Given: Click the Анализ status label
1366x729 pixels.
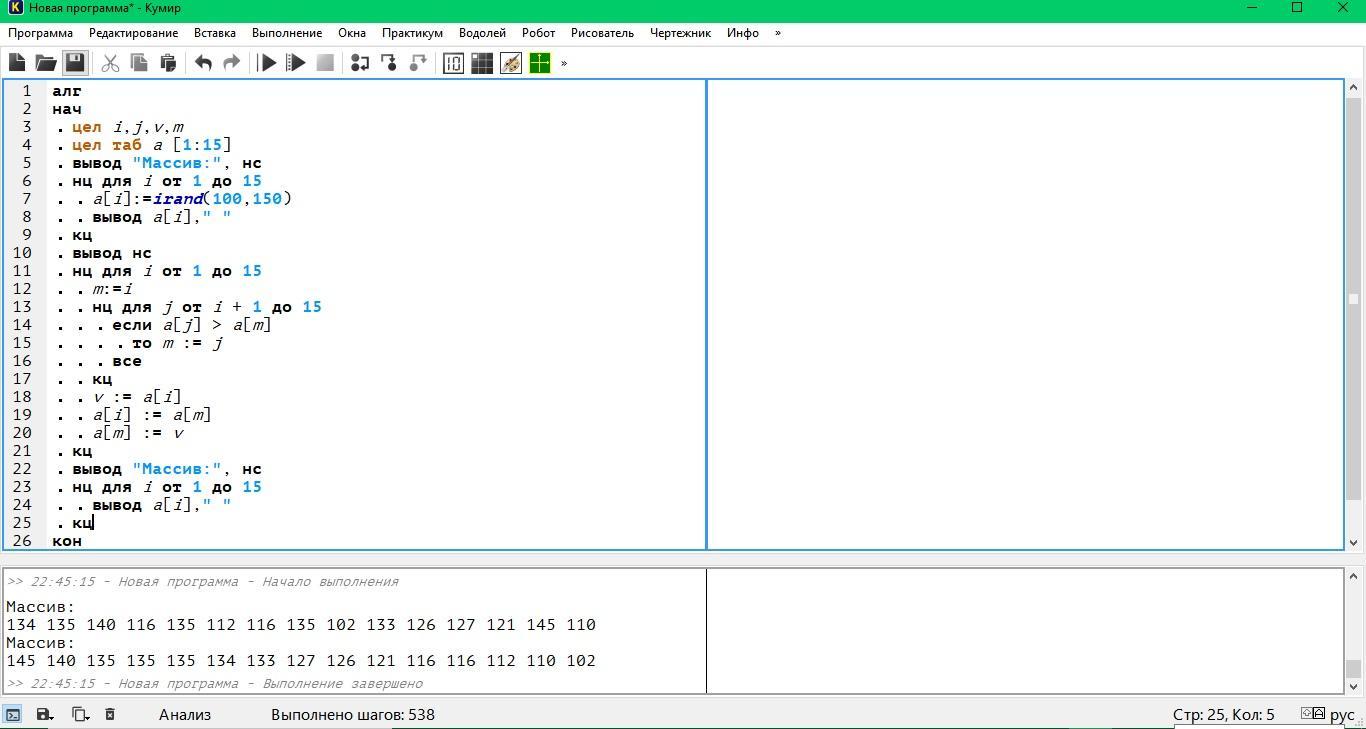Looking at the screenshot, I should click(185, 714).
